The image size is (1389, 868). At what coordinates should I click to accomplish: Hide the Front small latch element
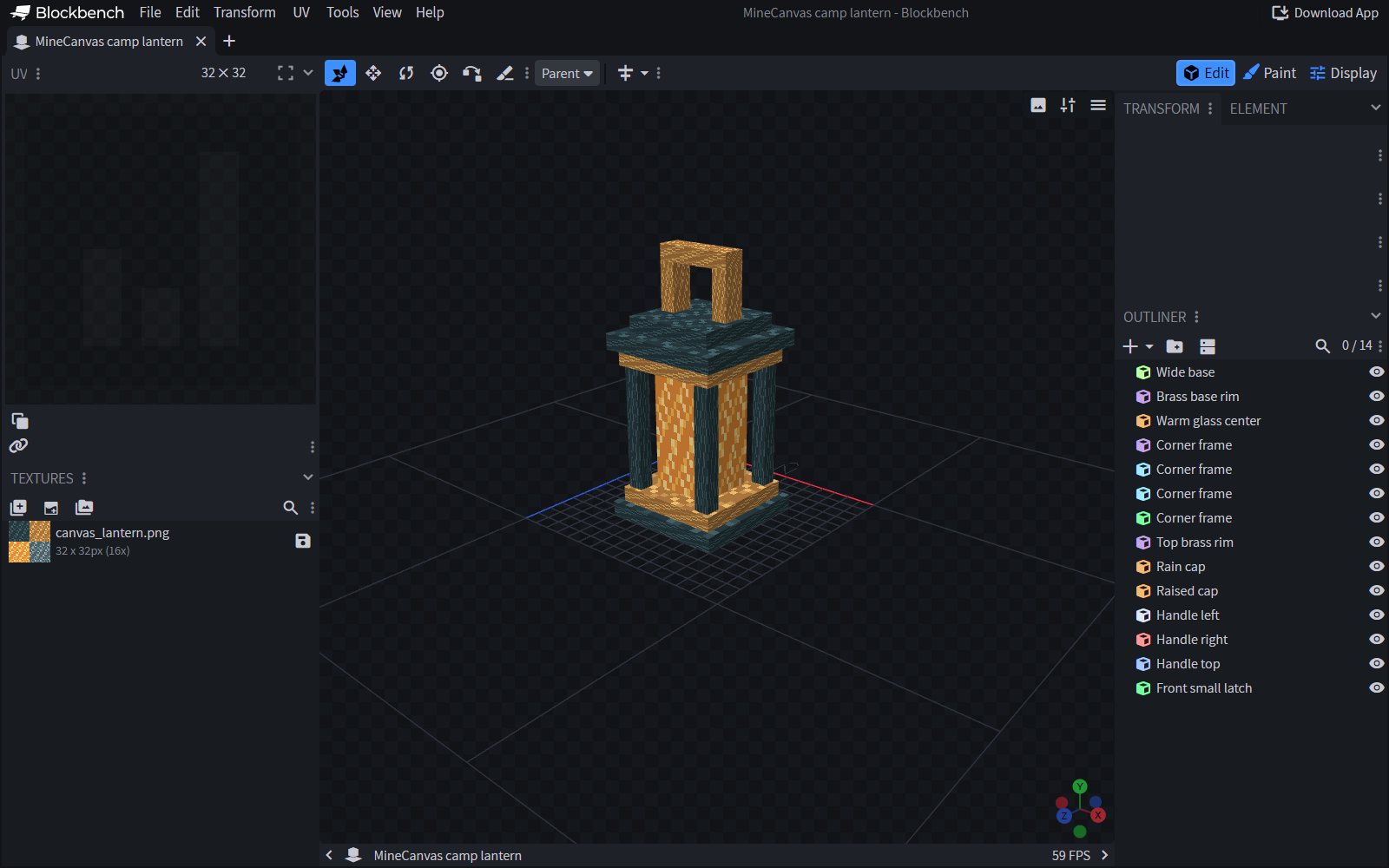pyautogui.click(x=1377, y=687)
